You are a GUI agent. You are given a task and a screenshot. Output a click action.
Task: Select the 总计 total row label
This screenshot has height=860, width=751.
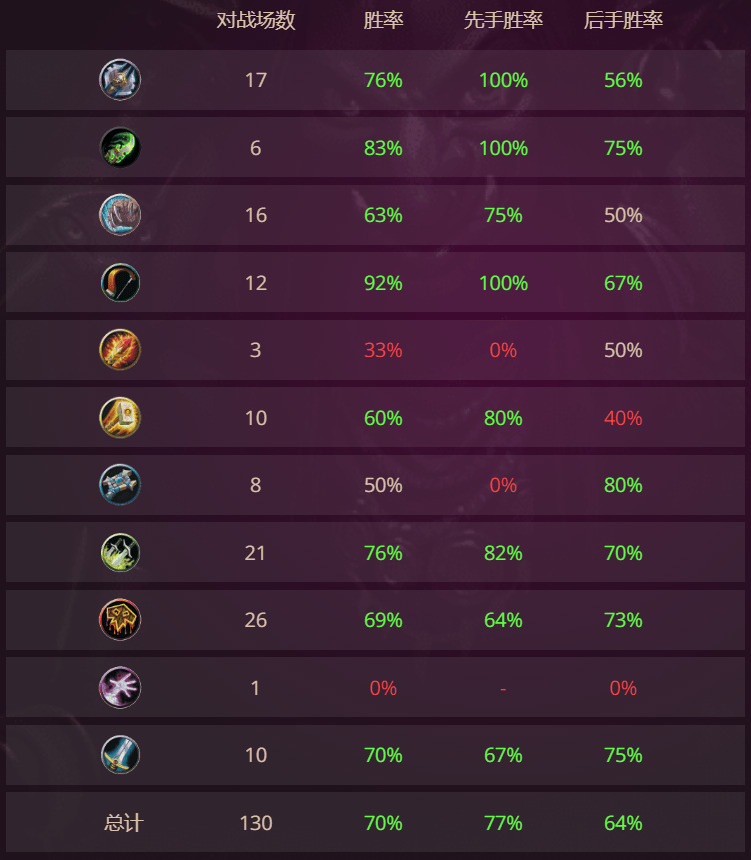(x=124, y=823)
